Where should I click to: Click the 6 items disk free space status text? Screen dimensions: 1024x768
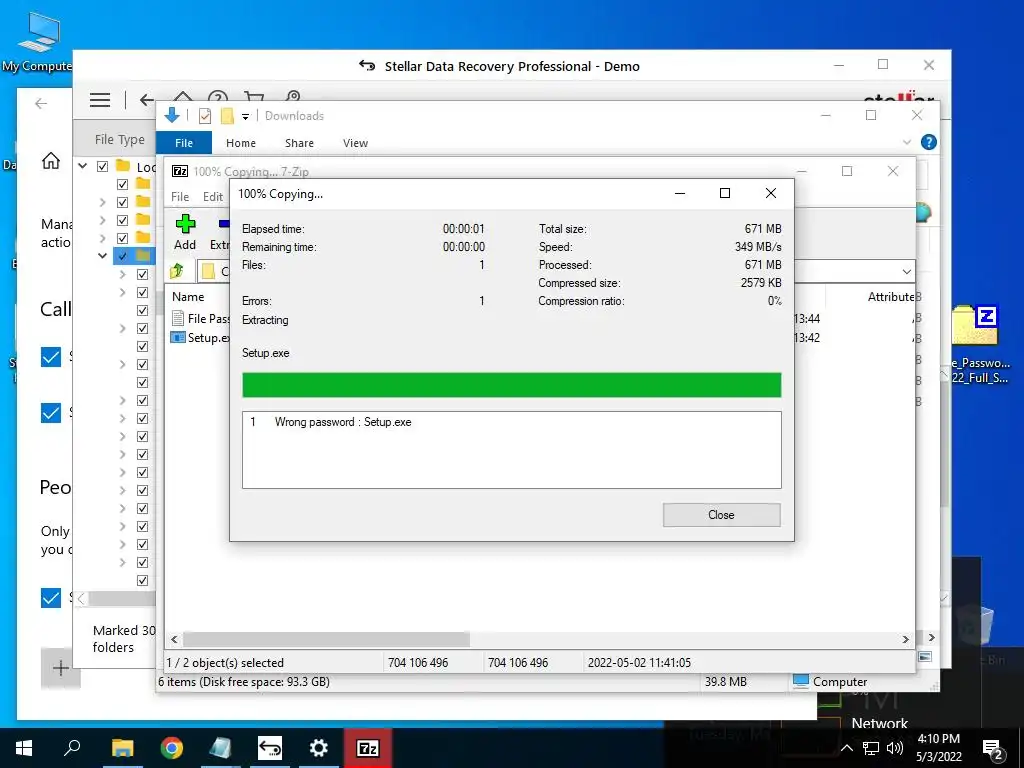pyautogui.click(x=244, y=682)
